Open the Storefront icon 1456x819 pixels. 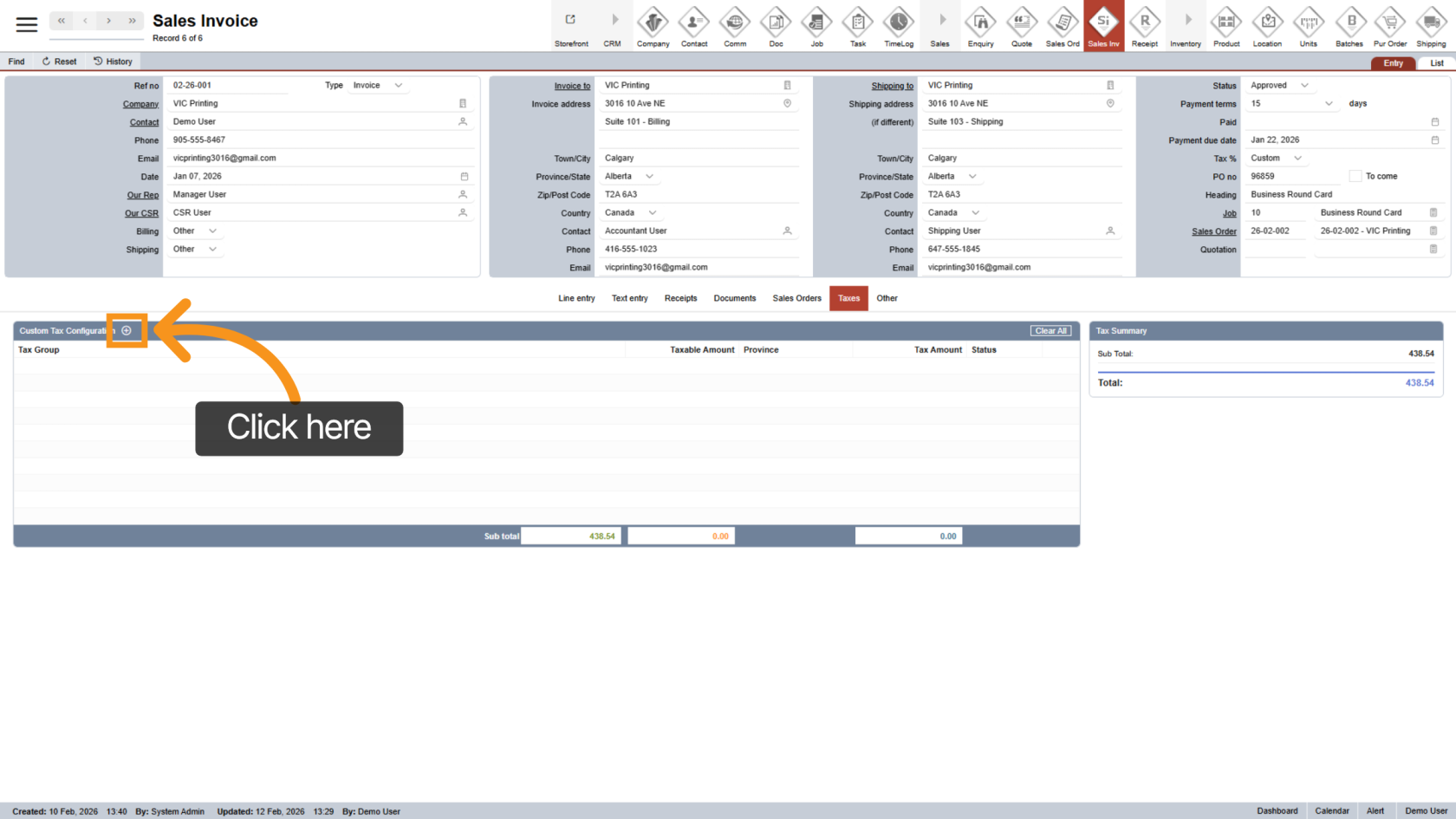click(x=571, y=26)
